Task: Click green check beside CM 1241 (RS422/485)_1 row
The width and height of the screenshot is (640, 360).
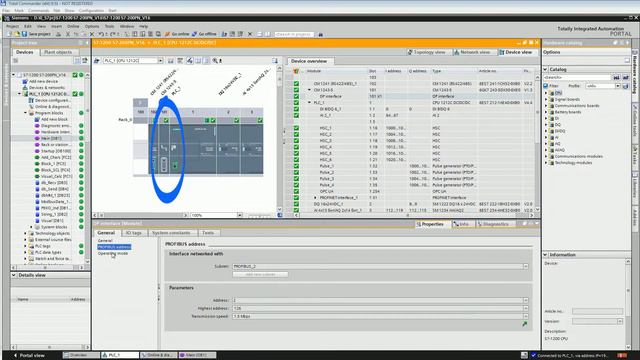Action: pyautogui.click(x=296, y=84)
